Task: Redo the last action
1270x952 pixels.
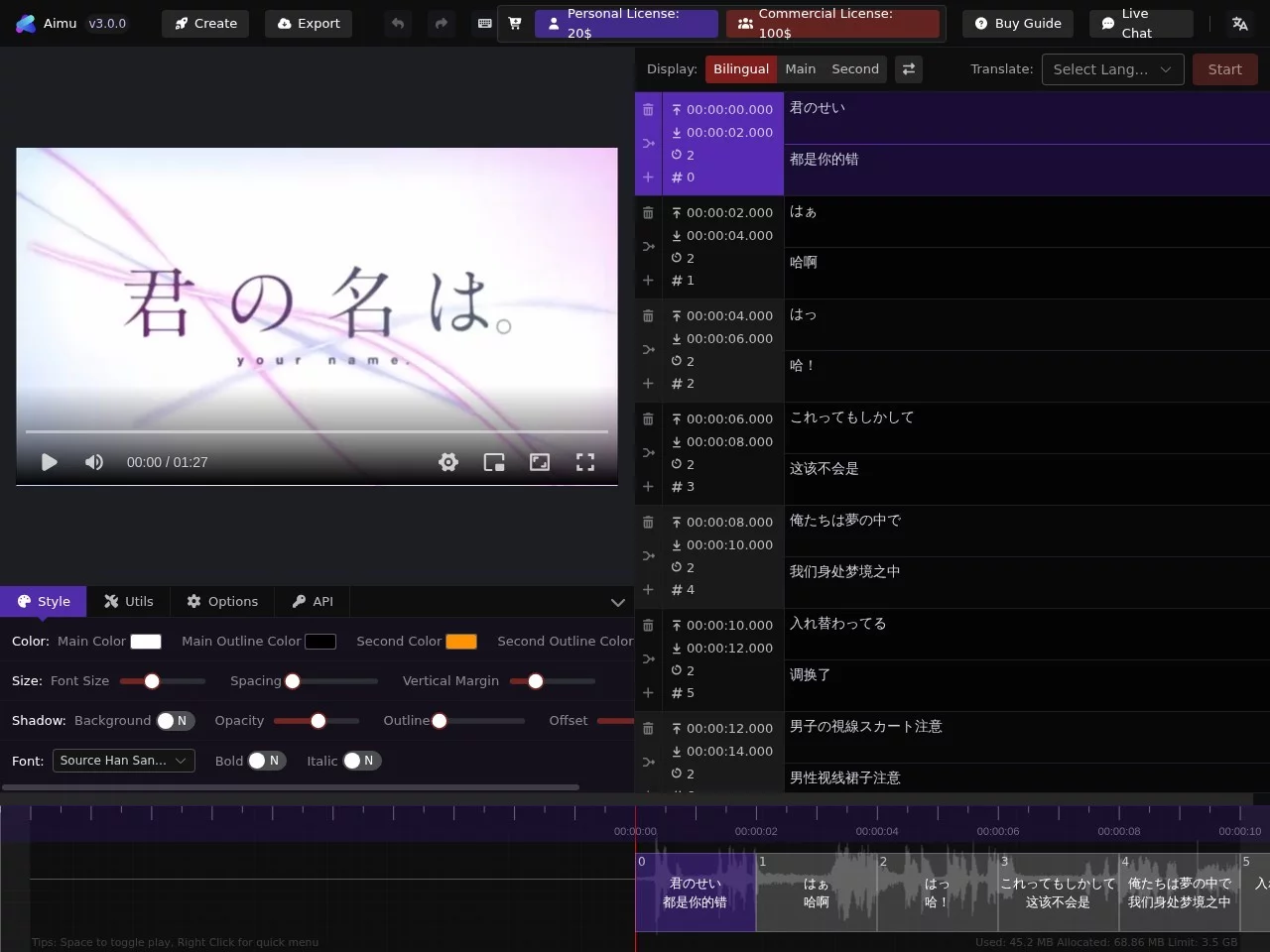Action: (440, 23)
